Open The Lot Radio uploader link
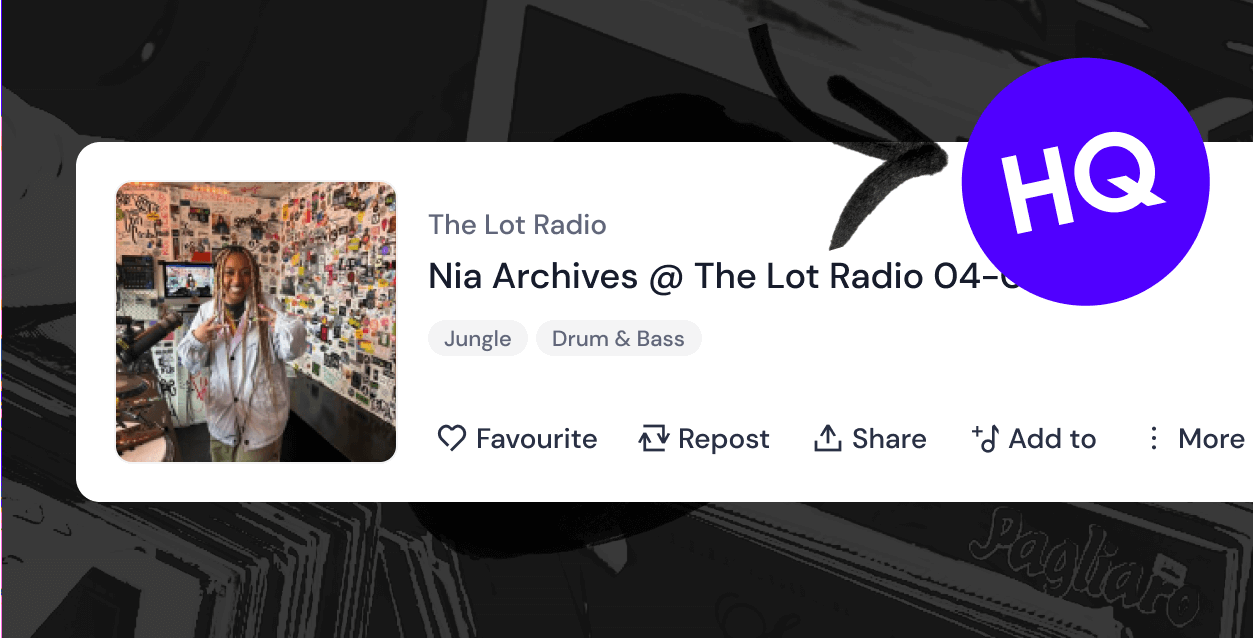 pyautogui.click(x=517, y=224)
